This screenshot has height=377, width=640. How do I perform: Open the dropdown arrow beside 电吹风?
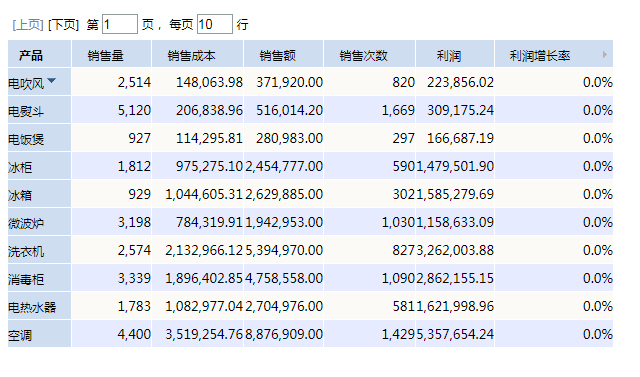click(51, 80)
